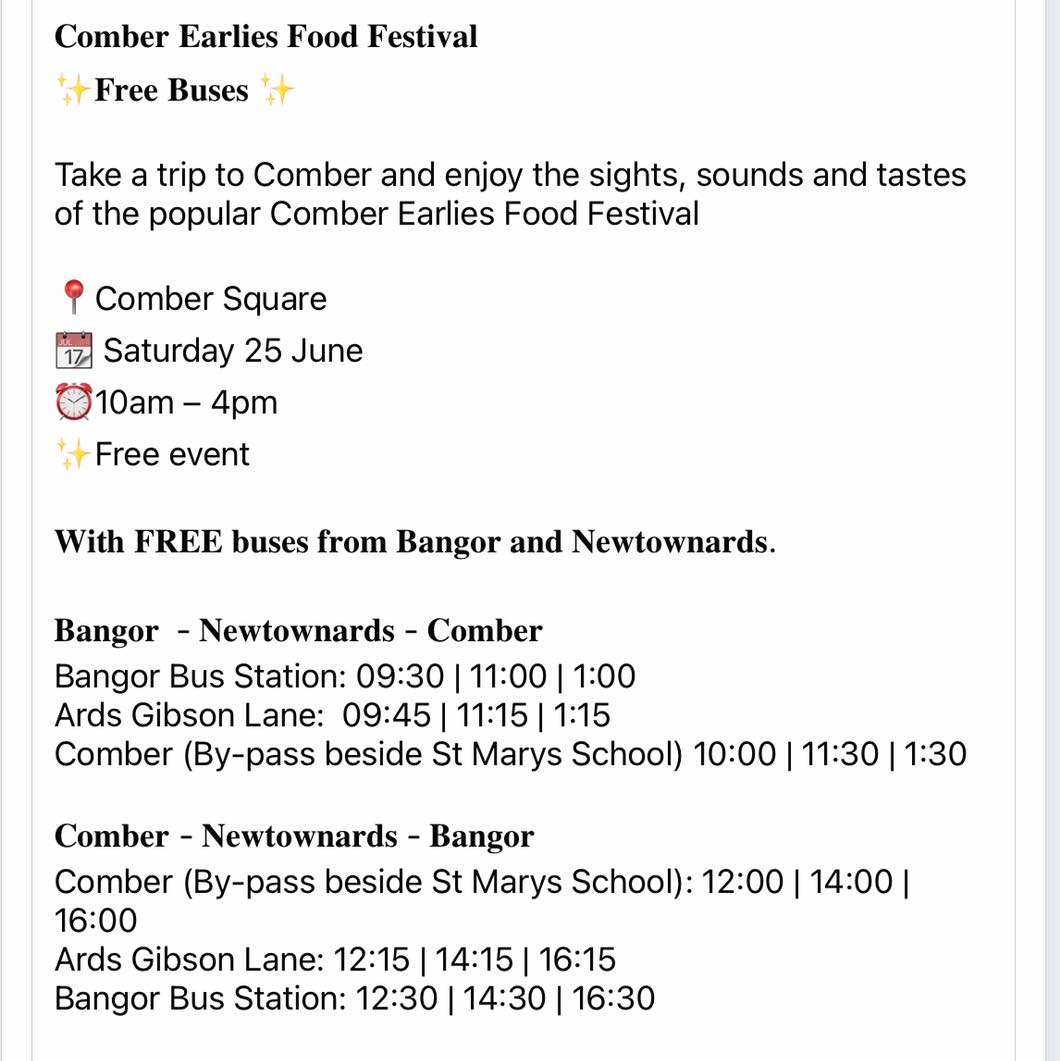Click the Saturday 25 June date text
1060x1061 pixels.
point(233,351)
